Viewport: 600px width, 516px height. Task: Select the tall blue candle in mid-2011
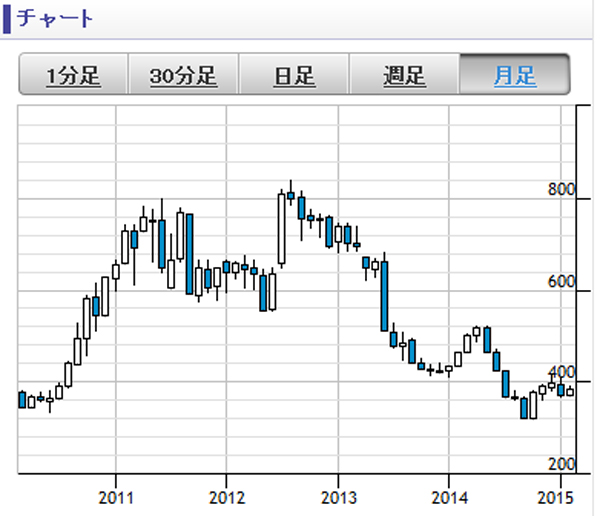(x=190, y=253)
